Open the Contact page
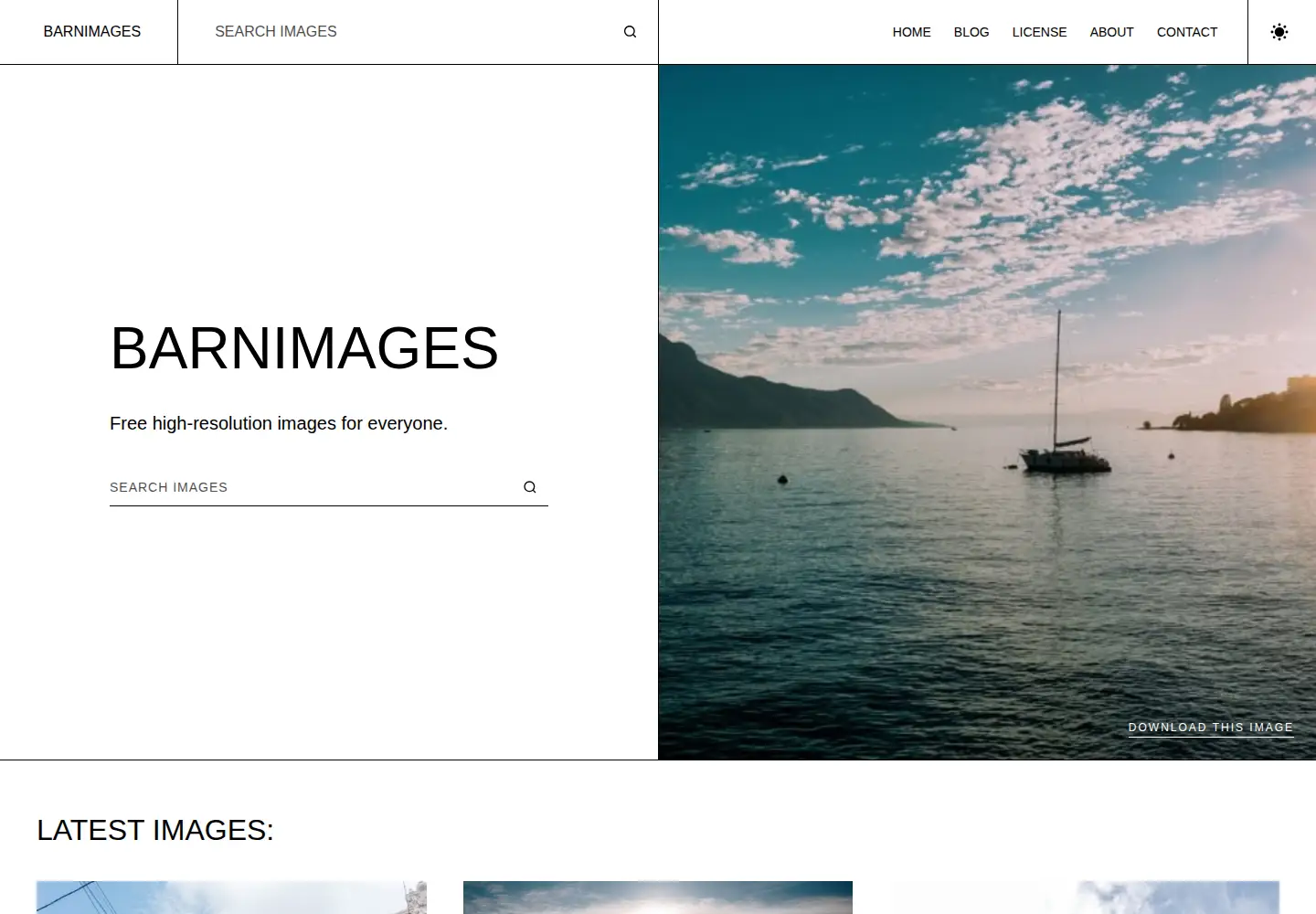Image resolution: width=1316 pixels, height=914 pixels. 1187,32
